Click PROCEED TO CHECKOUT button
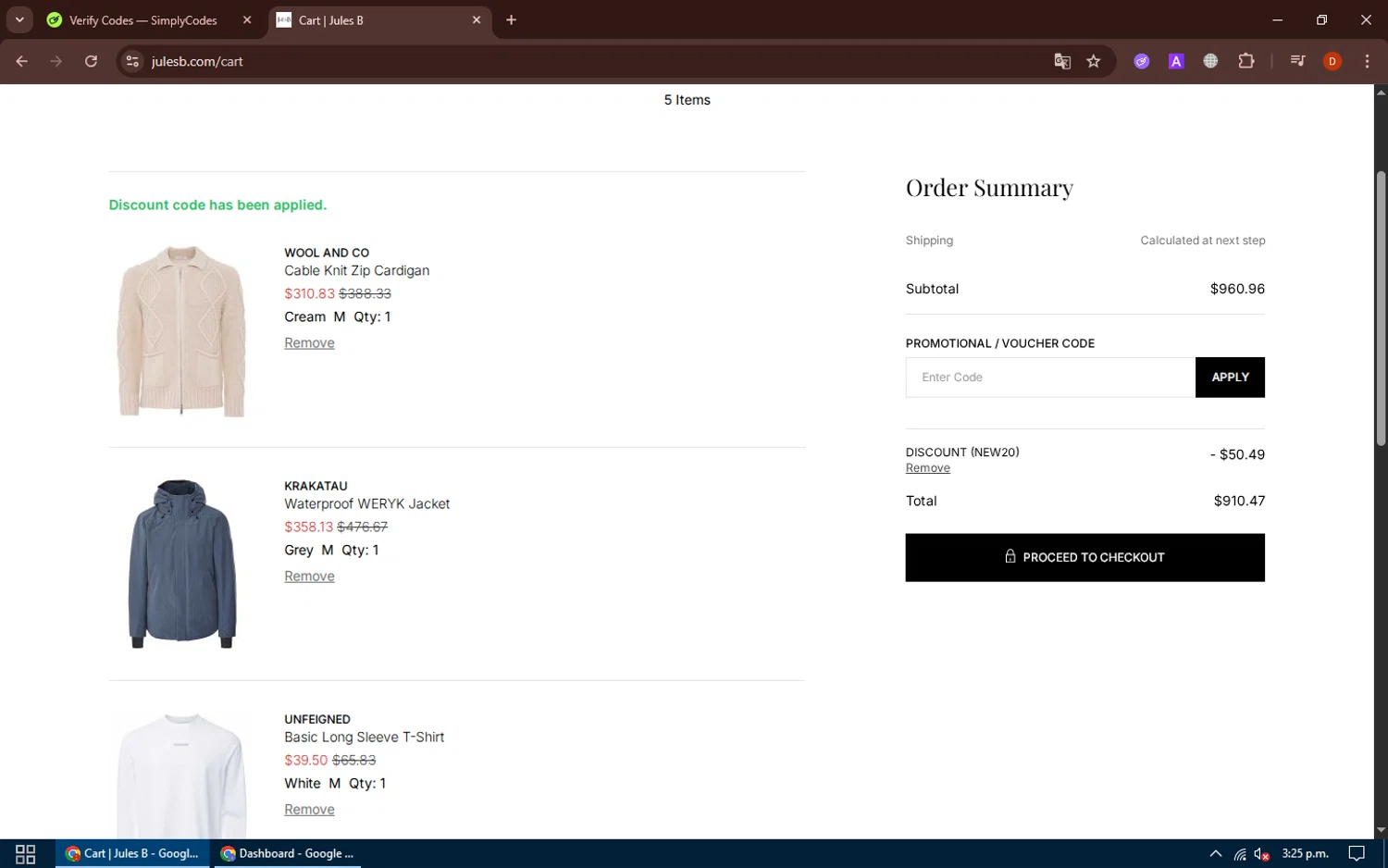The height and width of the screenshot is (868, 1388). click(1084, 557)
